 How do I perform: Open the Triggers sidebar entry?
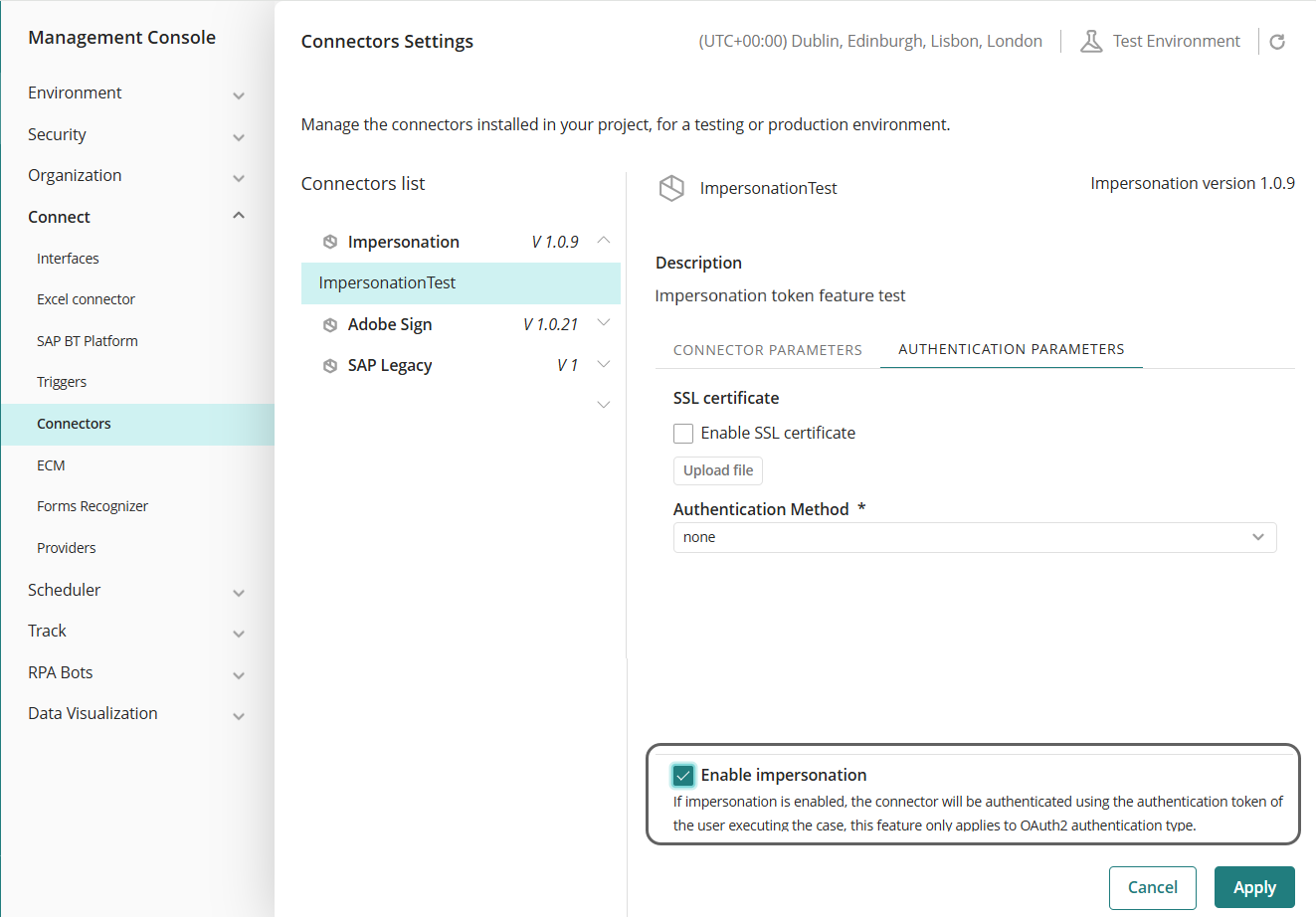(x=60, y=381)
